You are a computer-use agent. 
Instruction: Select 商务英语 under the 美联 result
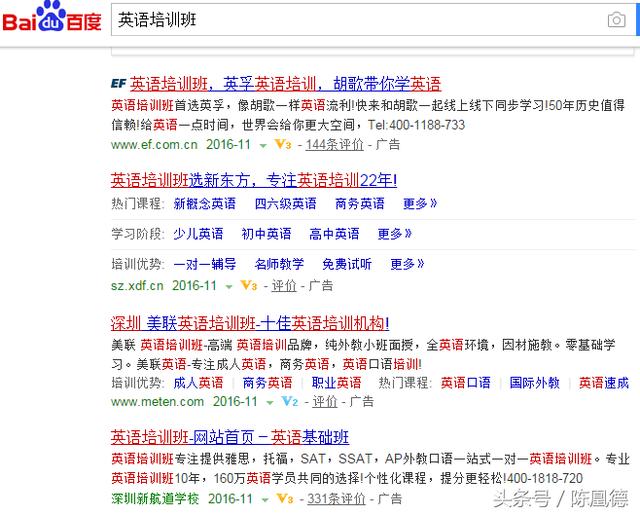pyautogui.click(x=267, y=383)
